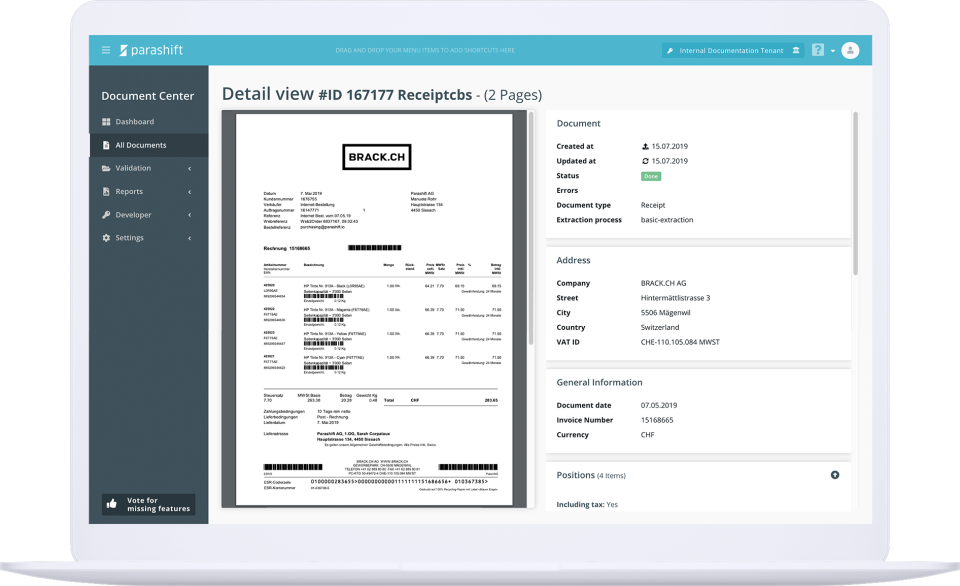The height and width of the screenshot is (586, 960).
Task: Select the currency value CHF
Action: 648,435
